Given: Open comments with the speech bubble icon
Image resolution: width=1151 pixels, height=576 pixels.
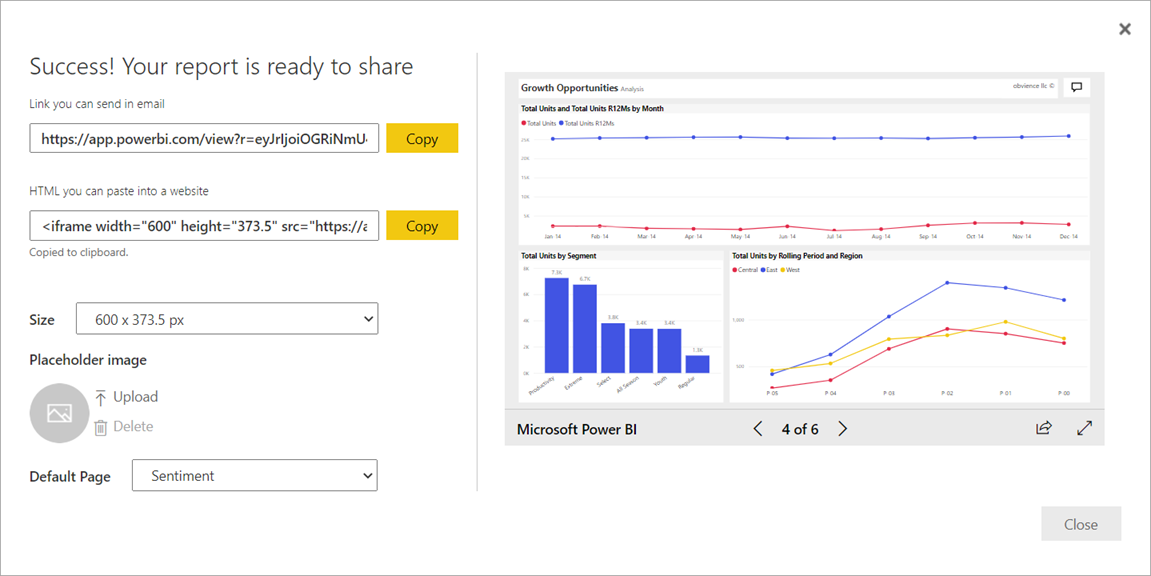Looking at the screenshot, I should (x=1076, y=87).
